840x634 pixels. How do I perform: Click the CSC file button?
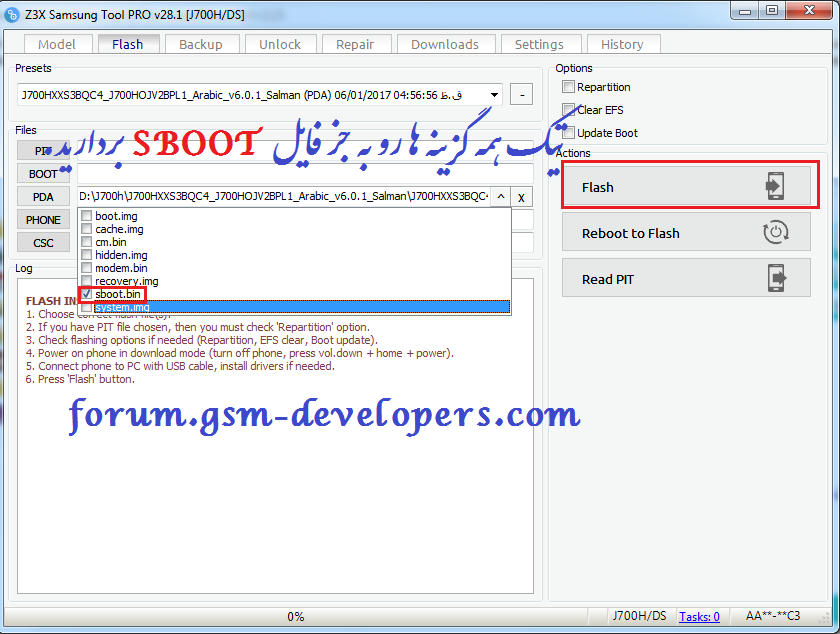[43, 243]
